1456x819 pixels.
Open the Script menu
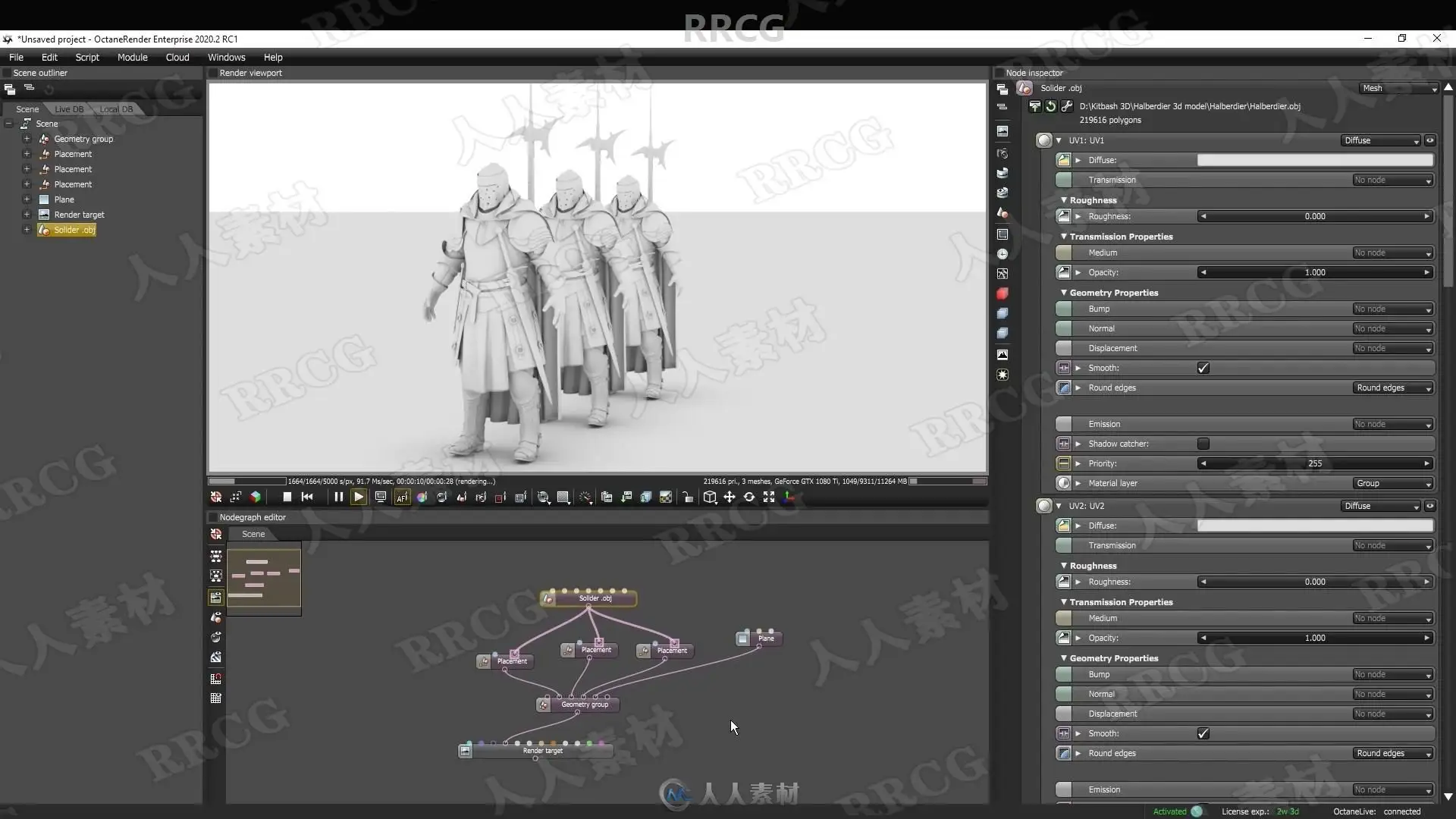(87, 58)
